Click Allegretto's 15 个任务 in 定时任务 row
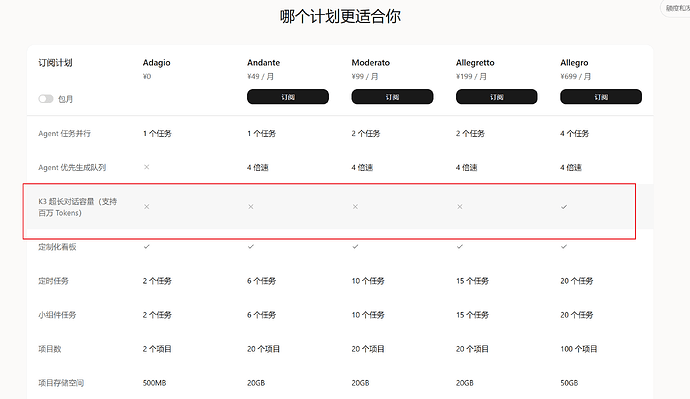This screenshot has width=690, height=399. 472,281
